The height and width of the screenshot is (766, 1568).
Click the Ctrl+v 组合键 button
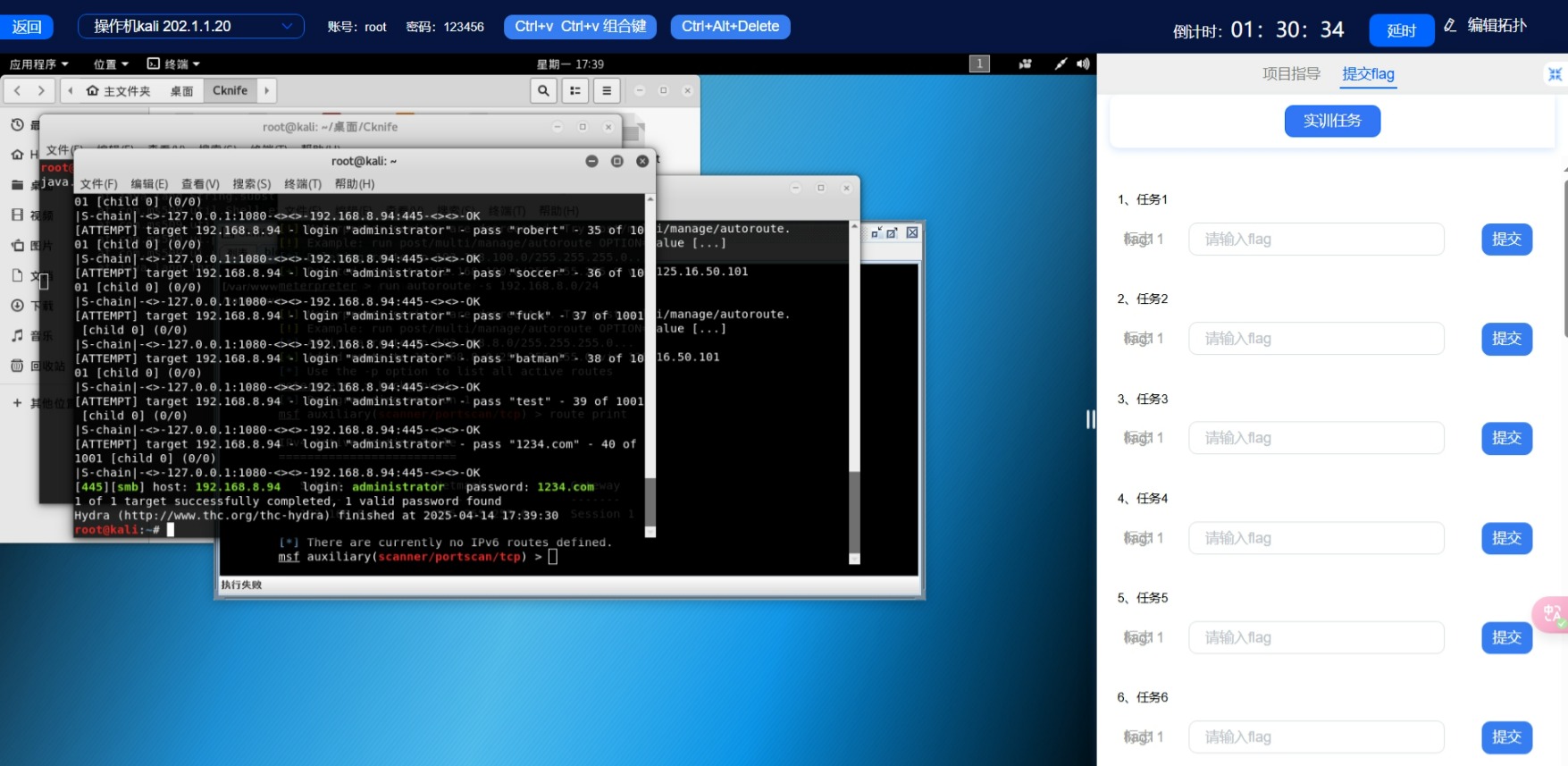580,27
